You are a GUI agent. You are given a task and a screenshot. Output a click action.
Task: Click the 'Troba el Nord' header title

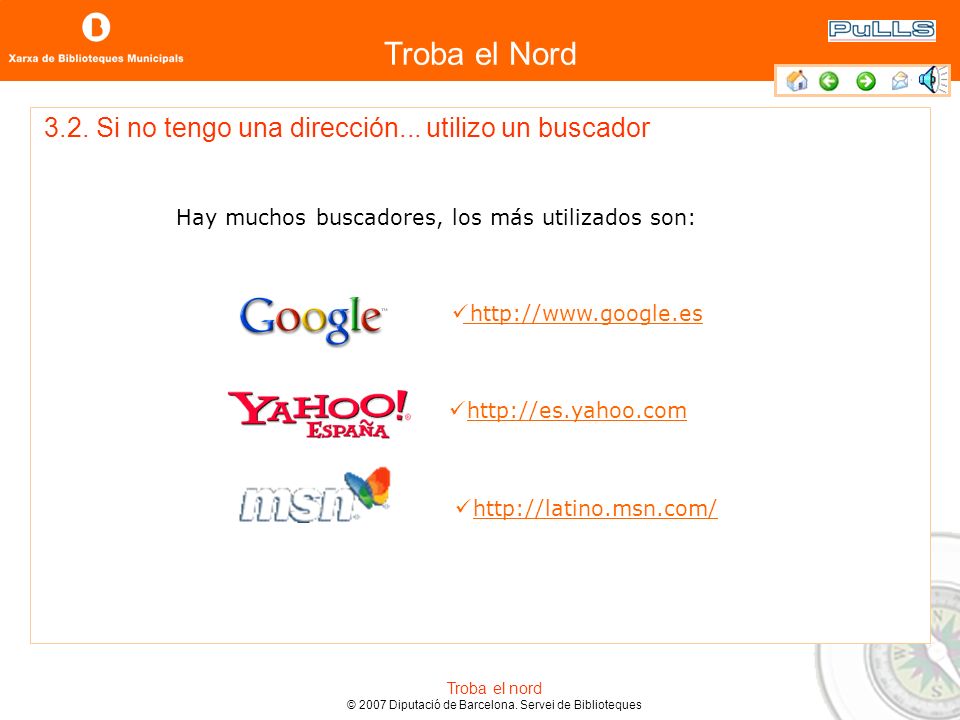480,54
